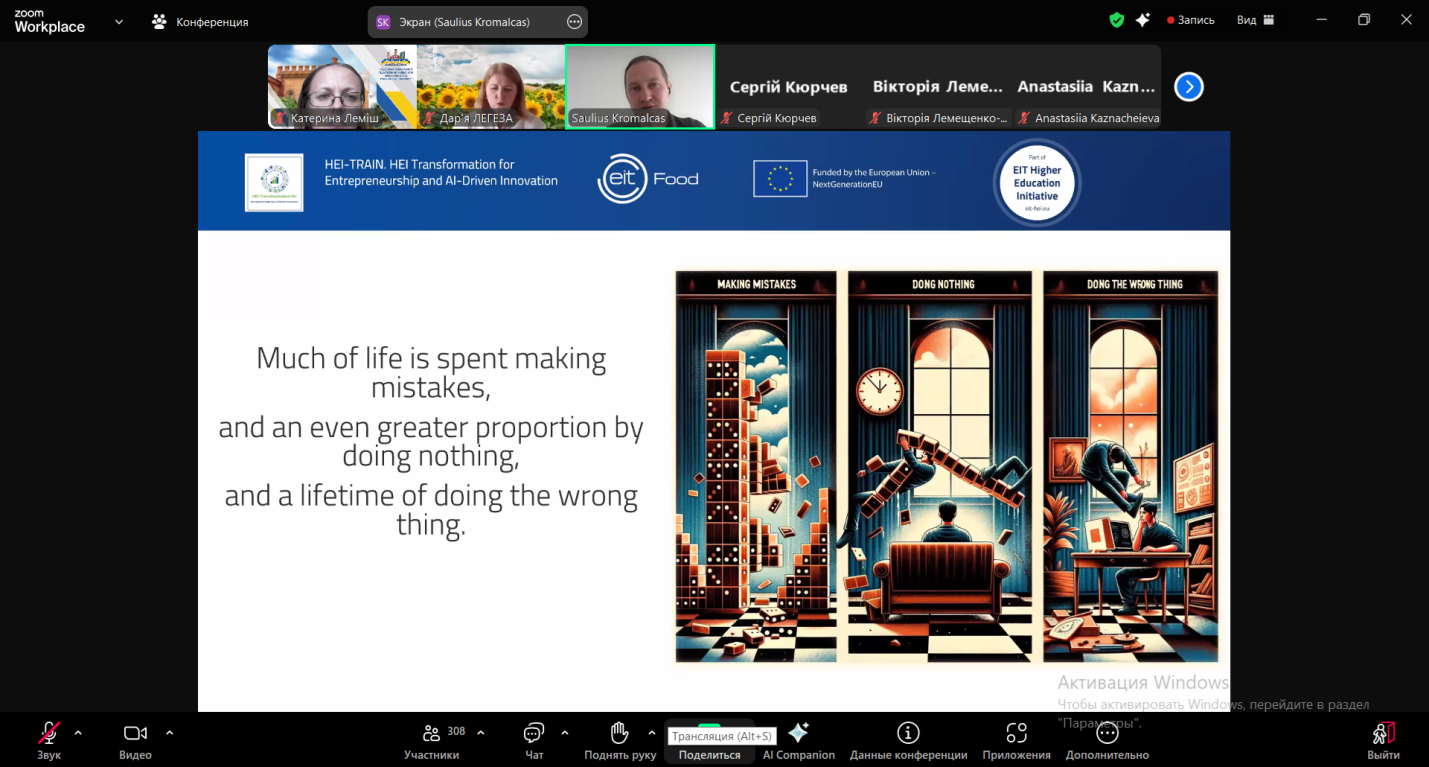1429x767 pixels.
Task: Open Данные конференции meeting info
Action: click(x=908, y=740)
